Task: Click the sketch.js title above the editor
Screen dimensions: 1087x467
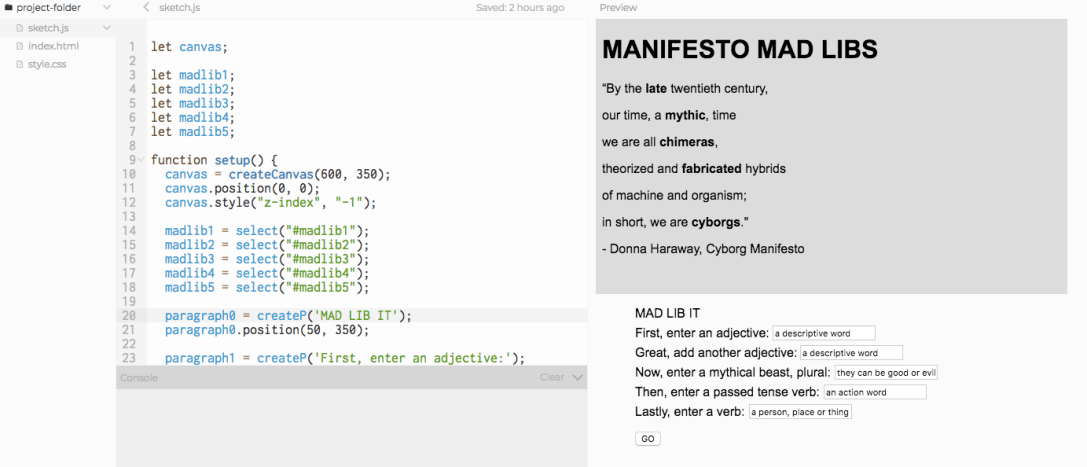Action: pyautogui.click(x=180, y=8)
